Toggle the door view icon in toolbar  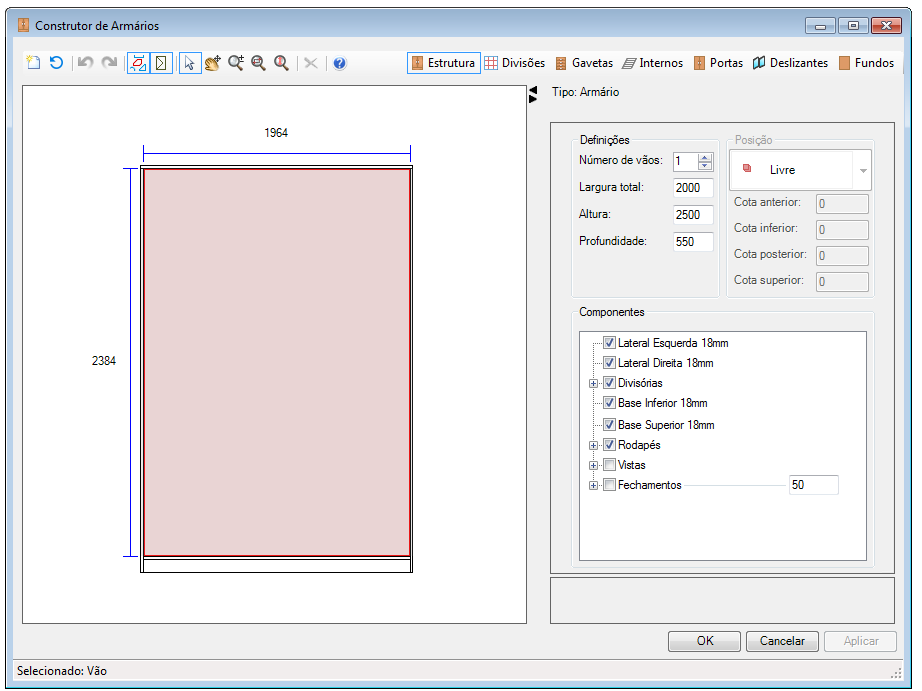tap(161, 63)
